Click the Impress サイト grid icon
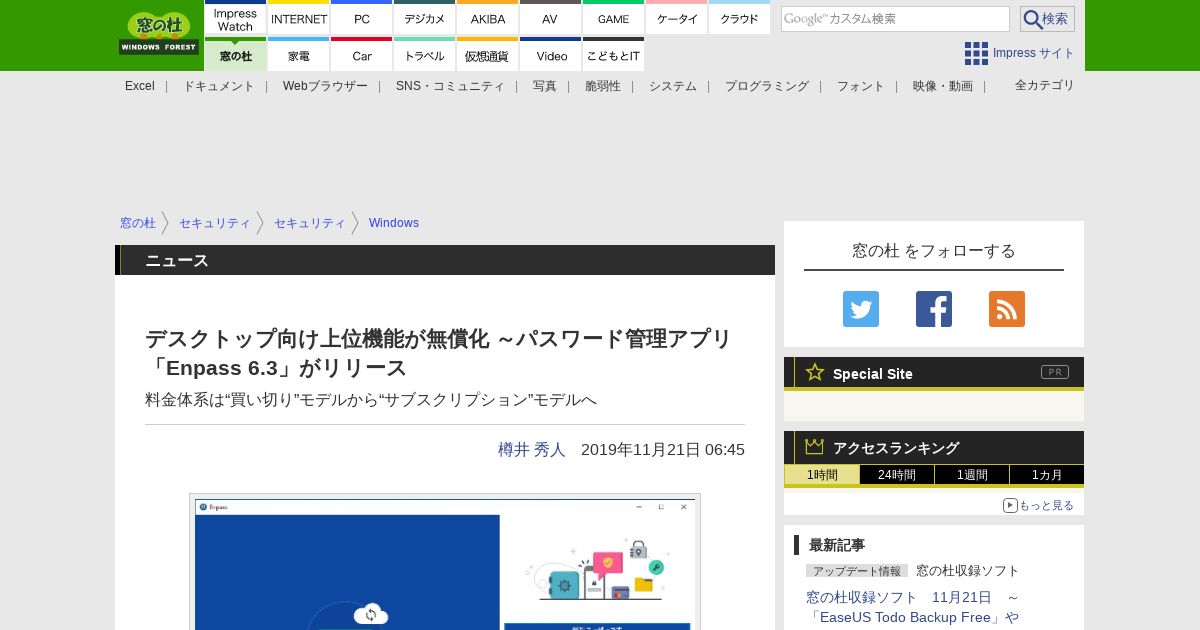 pos(976,53)
